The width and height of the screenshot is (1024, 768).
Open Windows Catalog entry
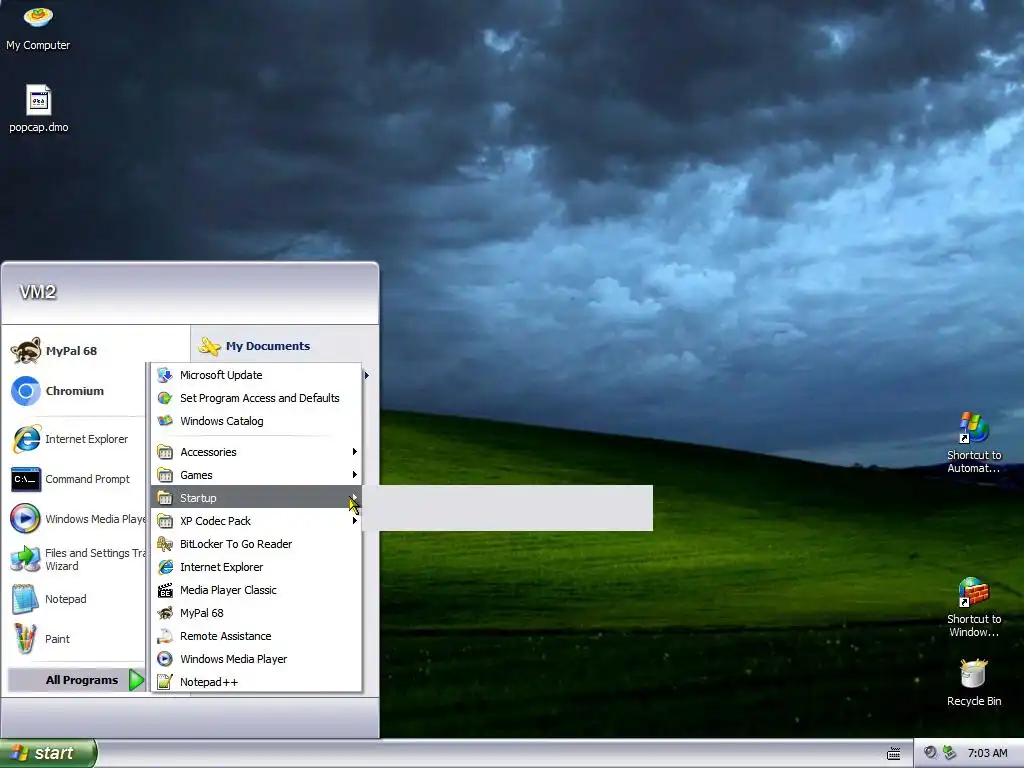coord(256,421)
